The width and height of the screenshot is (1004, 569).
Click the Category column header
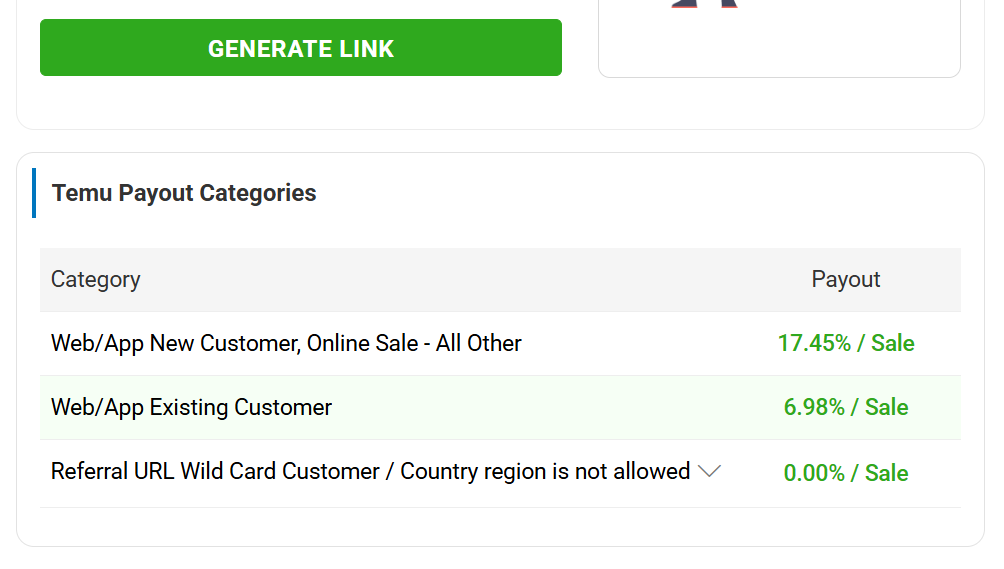96,279
